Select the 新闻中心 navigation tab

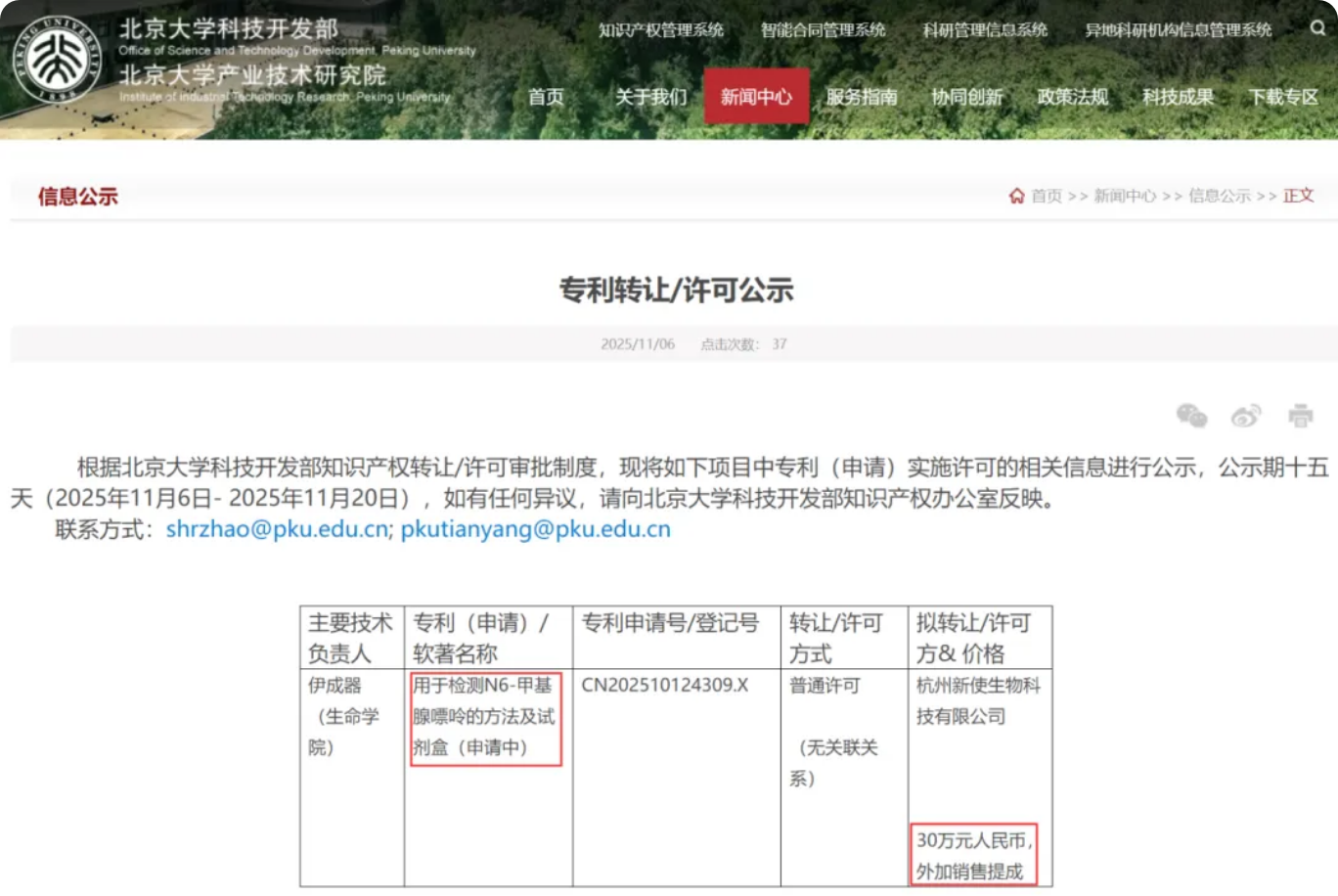756,97
